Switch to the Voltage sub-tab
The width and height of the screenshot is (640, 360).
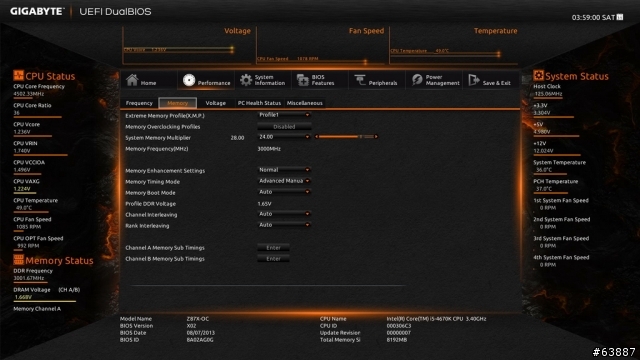pyautogui.click(x=216, y=103)
